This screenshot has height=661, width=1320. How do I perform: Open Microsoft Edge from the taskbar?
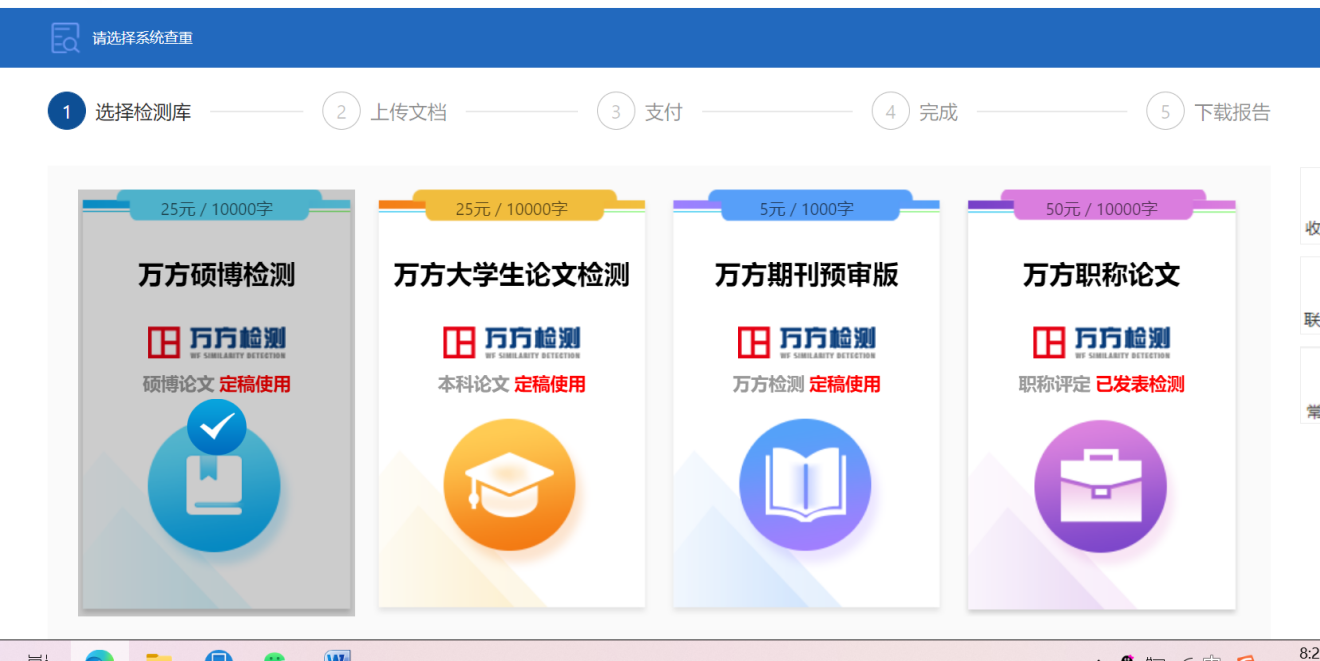[x=99, y=654]
